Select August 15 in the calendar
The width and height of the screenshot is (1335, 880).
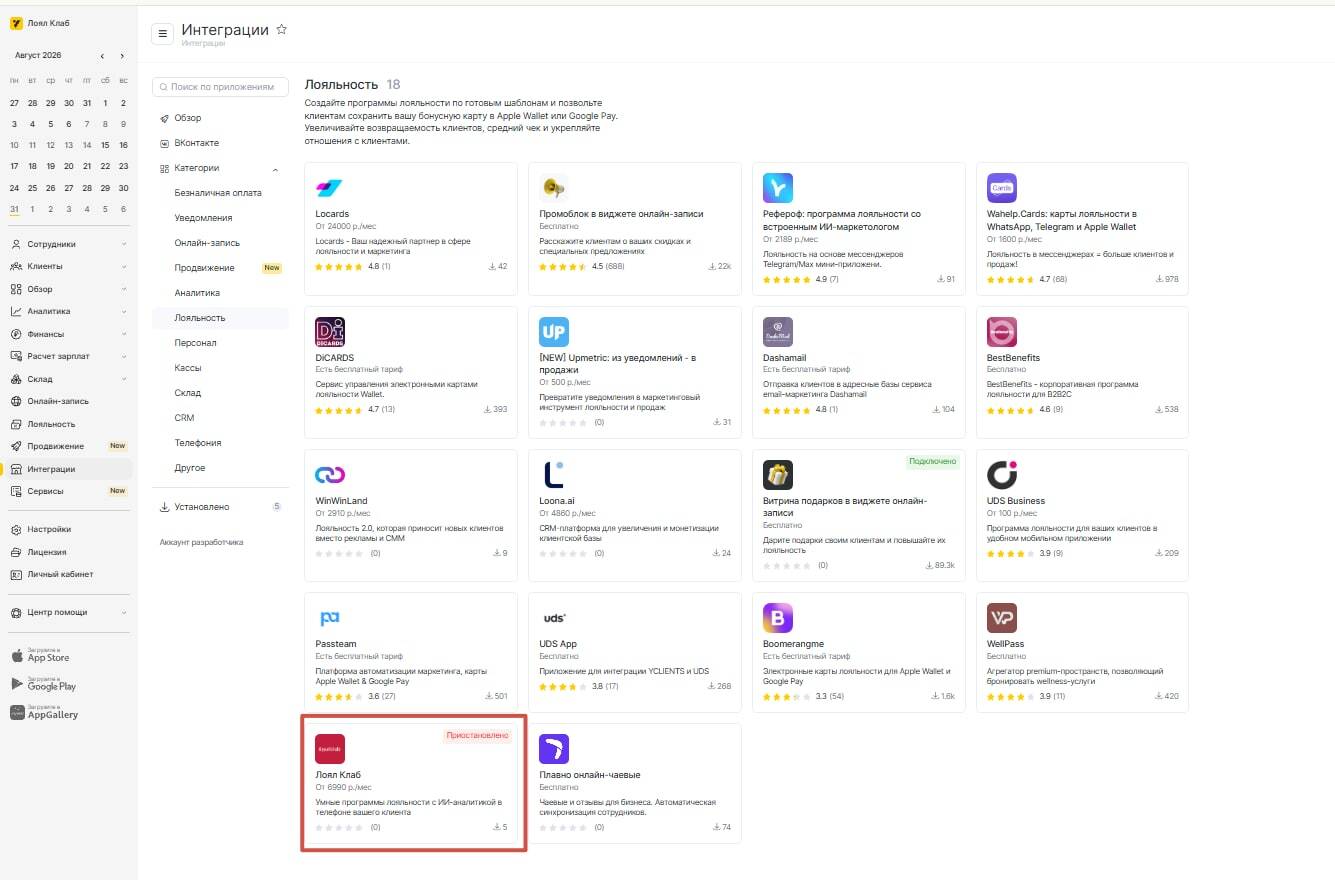coord(105,145)
